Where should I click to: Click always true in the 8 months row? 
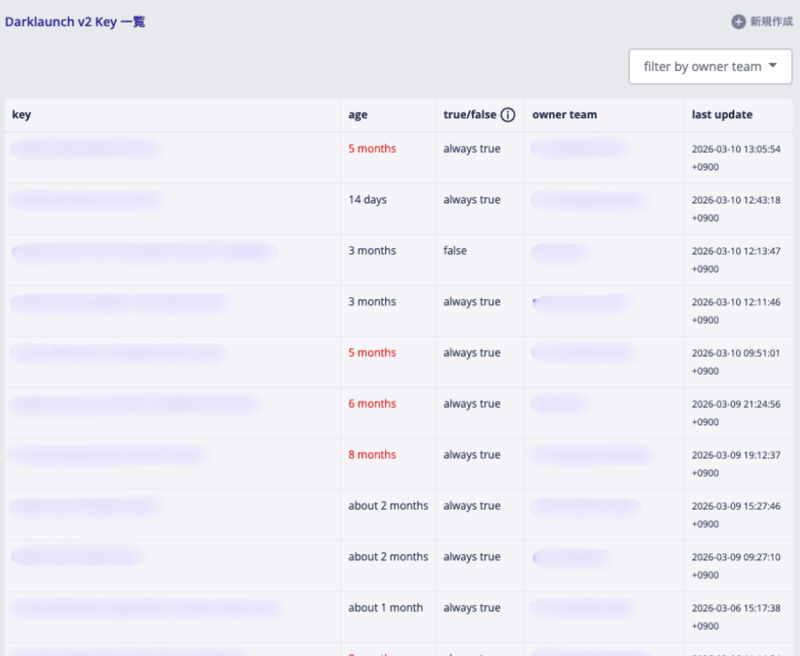[471, 455]
